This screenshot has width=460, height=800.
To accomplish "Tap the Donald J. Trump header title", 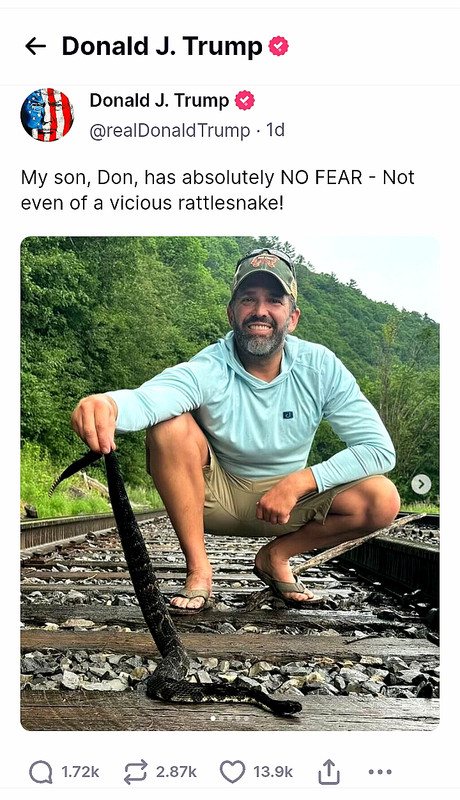I will point(162,46).
